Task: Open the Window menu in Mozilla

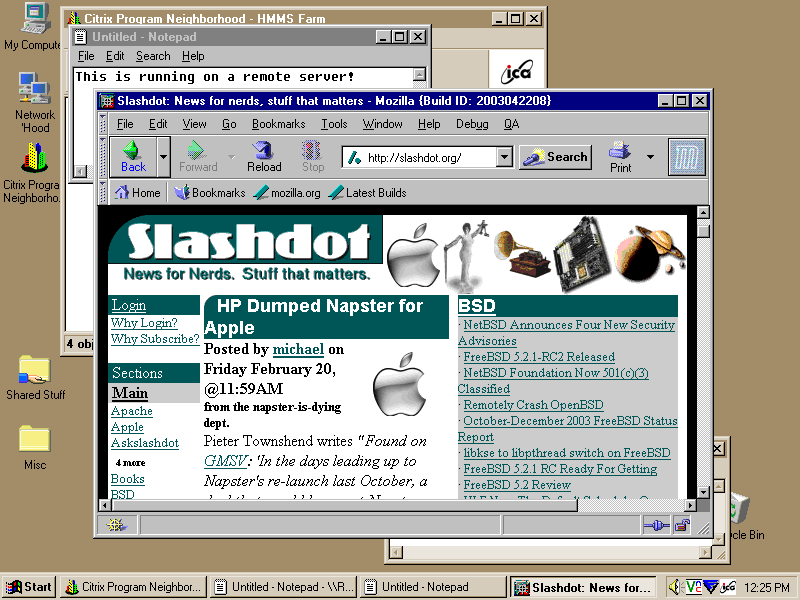Action: tap(383, 124)
